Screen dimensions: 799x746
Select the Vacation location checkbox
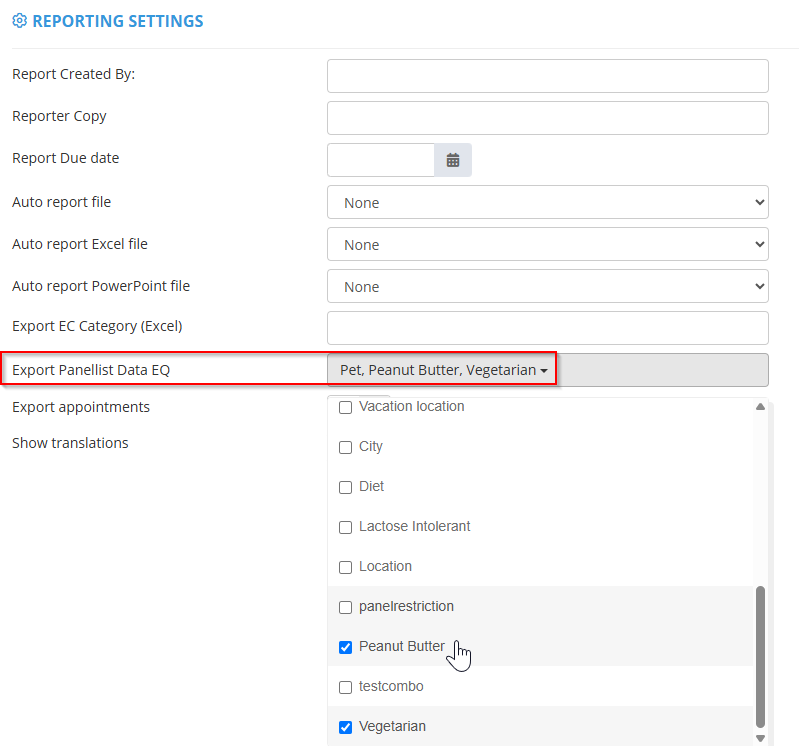(346, 408)
